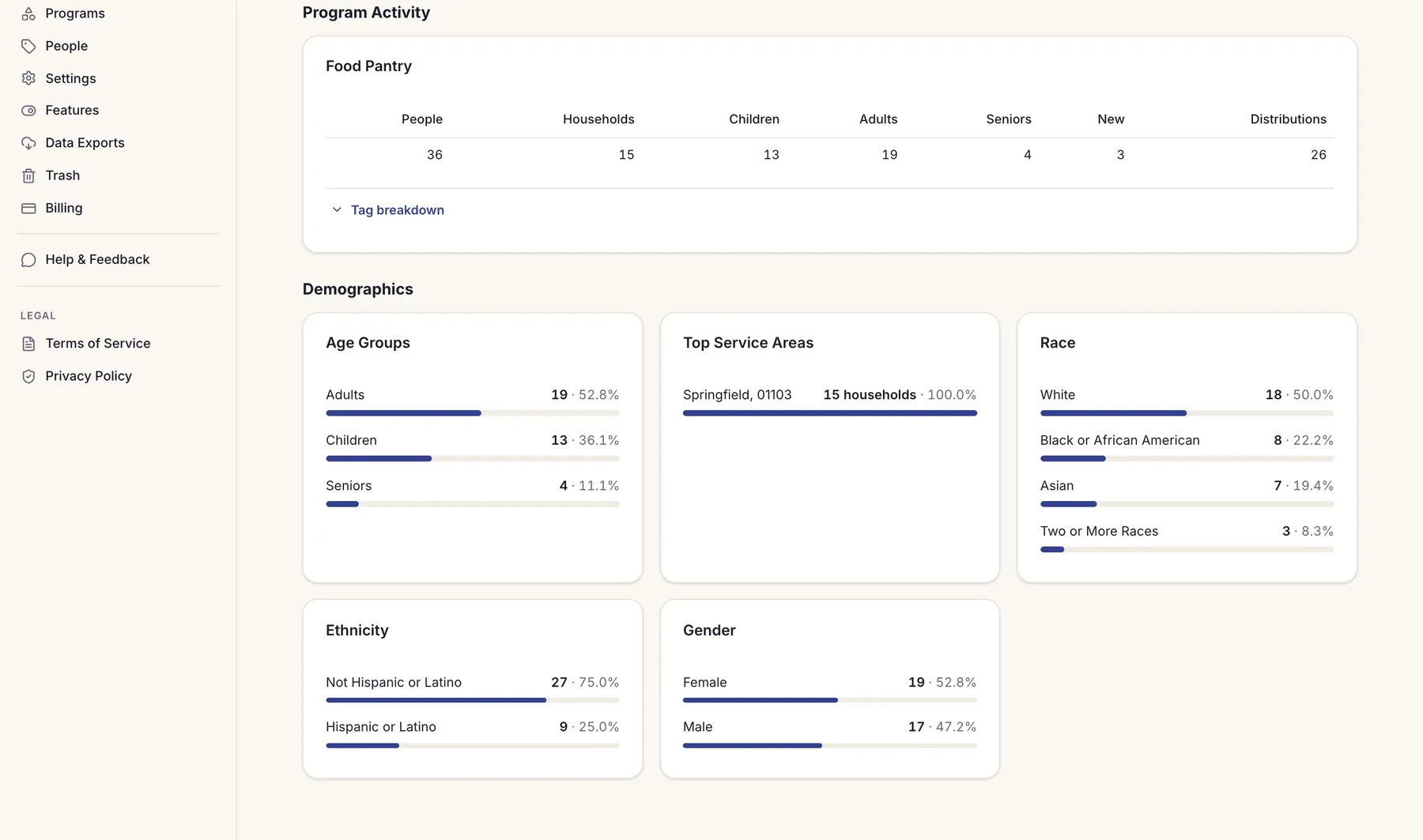This screenshot has height=840, width=1423.
Task: Click the Springfield, 01103 label
Action: (737, 395)
